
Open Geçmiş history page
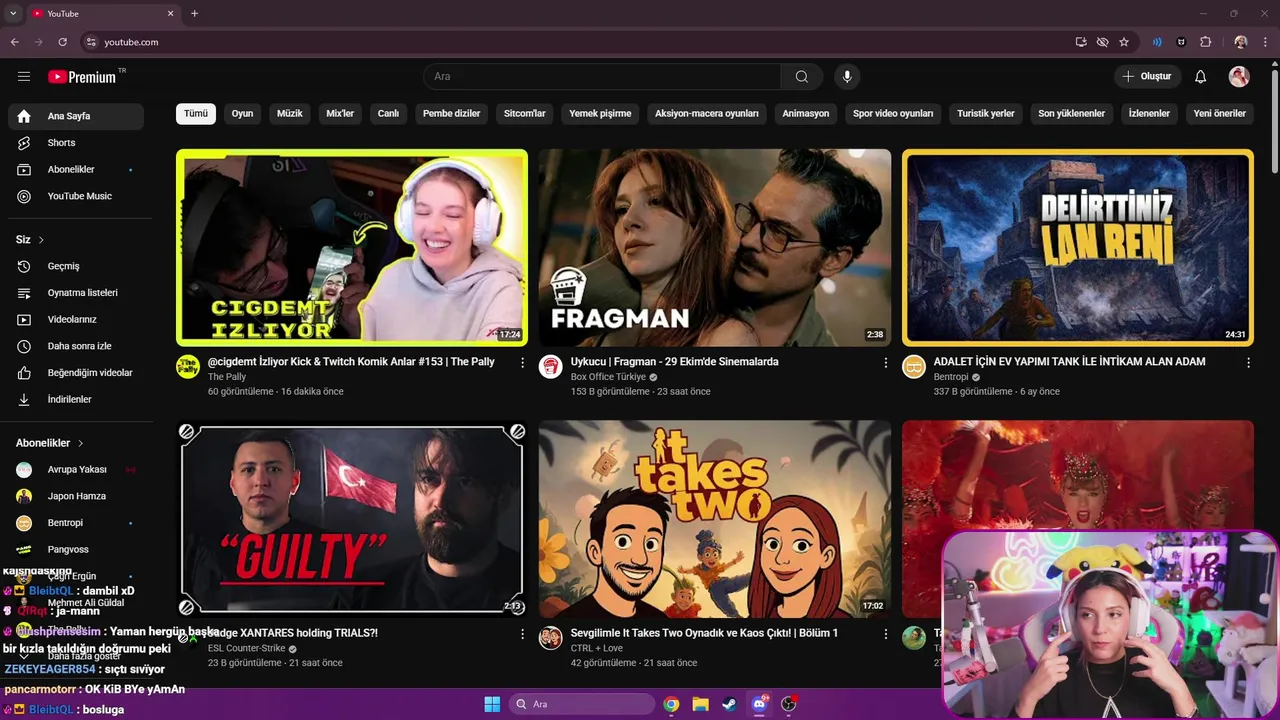coord(76,266)
